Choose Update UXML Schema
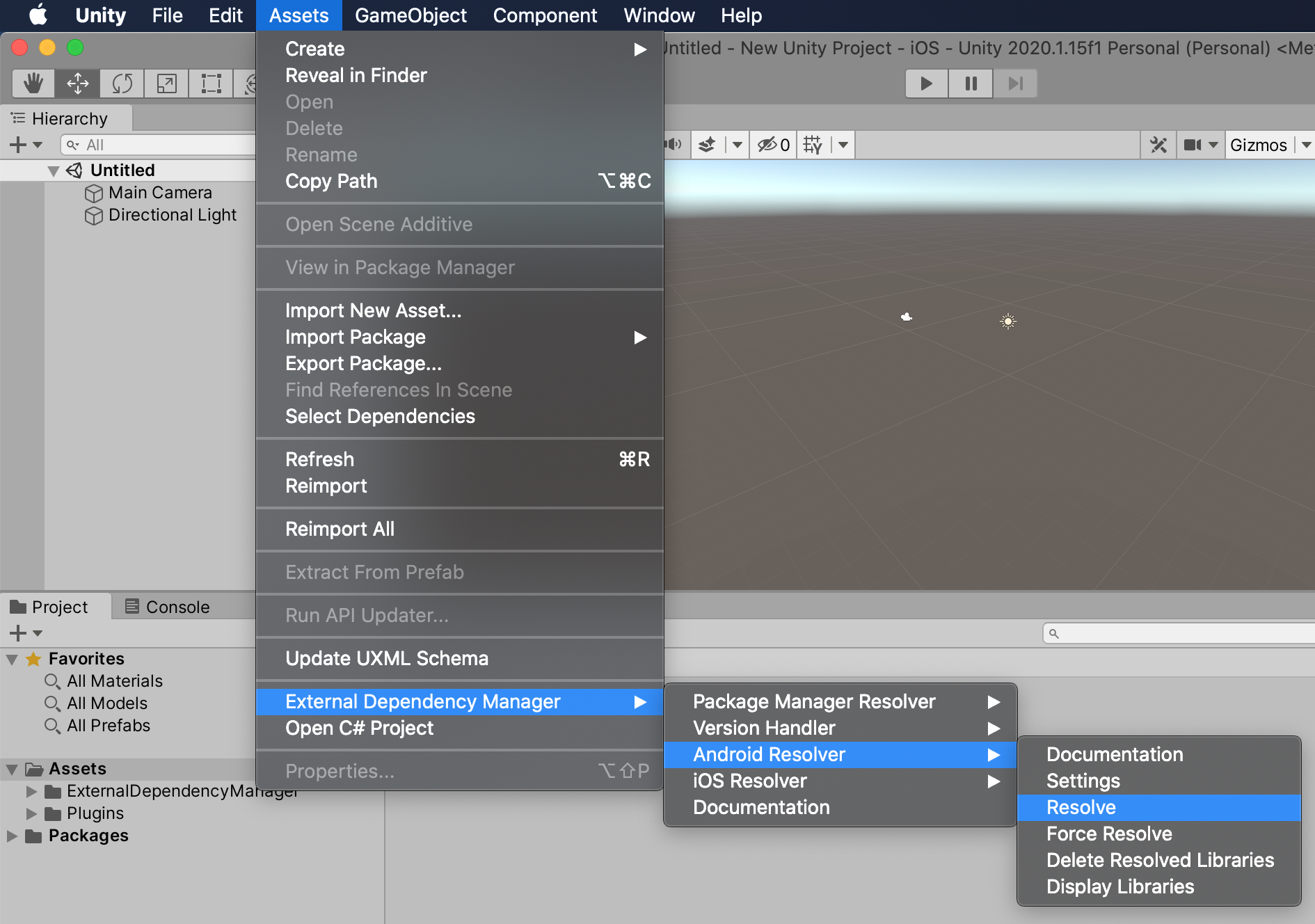Screen dimensions: 1315x924 point(460,658)
